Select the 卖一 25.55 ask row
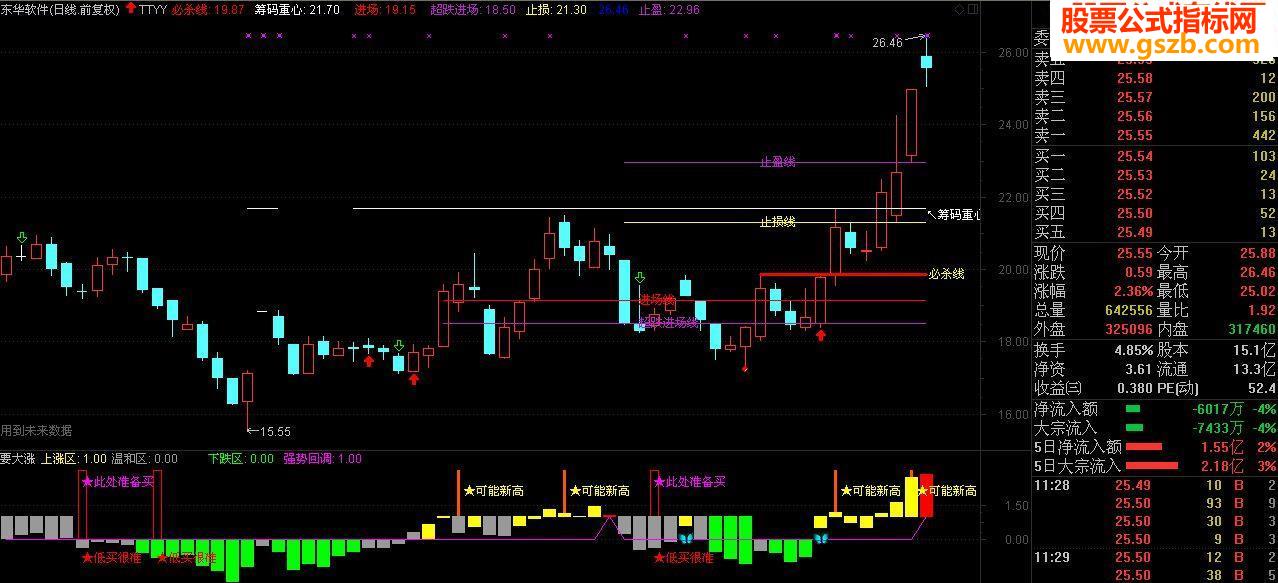The width and height of the screenshot is (1278, 583). (x=1155, y=135)
